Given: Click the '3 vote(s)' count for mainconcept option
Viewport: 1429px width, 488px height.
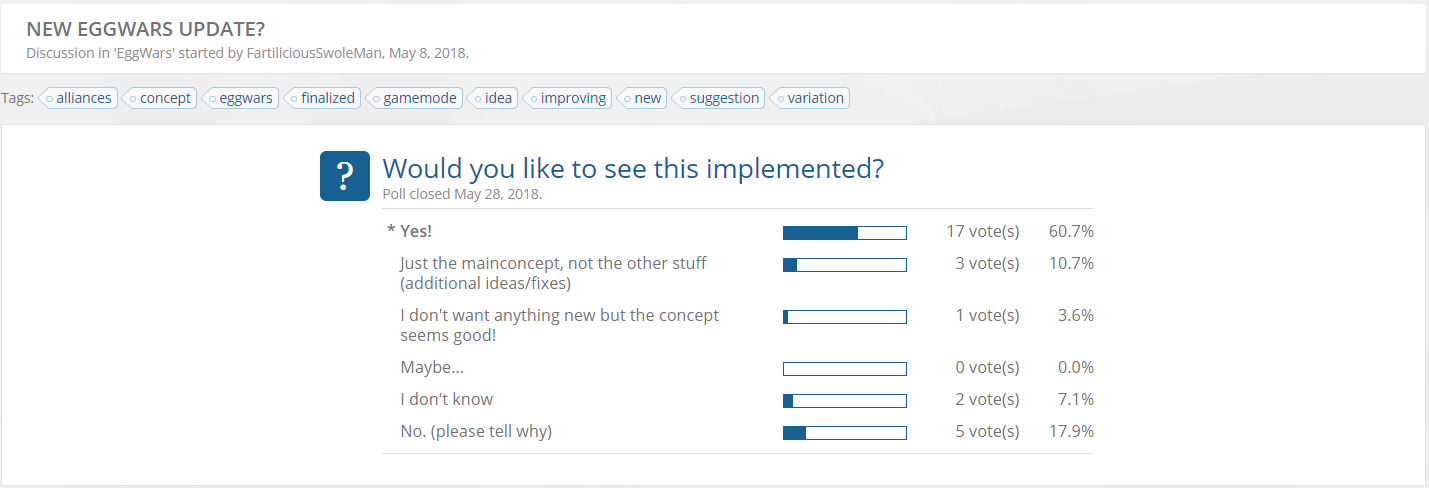Looking at the screenshot, I should coord(987,264).
